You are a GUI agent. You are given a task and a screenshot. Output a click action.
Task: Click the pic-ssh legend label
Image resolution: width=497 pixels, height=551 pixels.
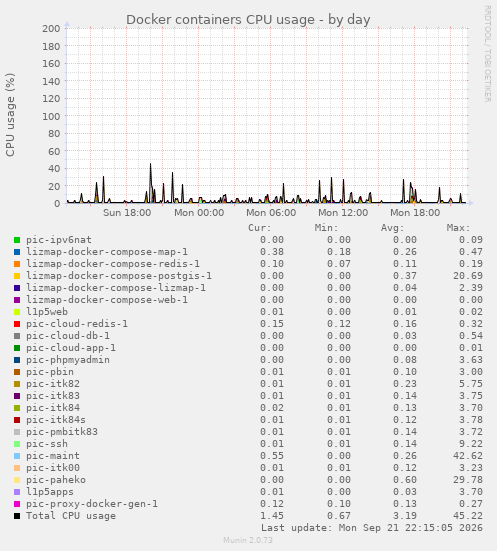coord(47,444)
